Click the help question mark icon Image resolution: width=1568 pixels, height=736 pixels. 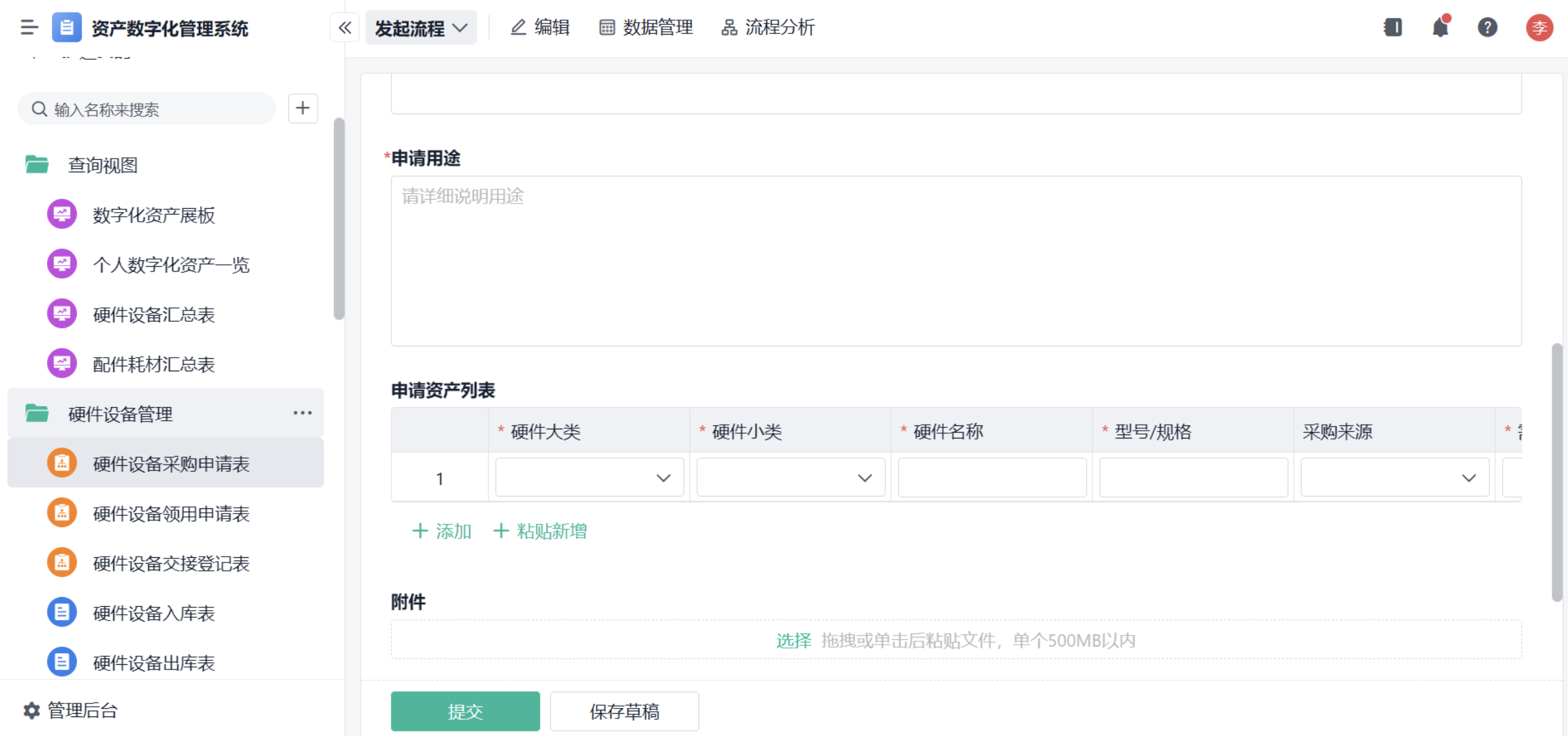point(1487,27)
